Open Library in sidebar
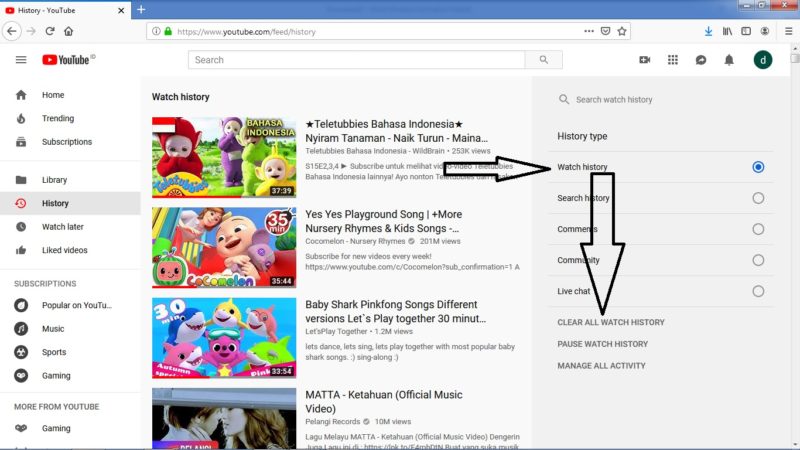The height and width of the screenshot is (450, 800). point(70,180)
